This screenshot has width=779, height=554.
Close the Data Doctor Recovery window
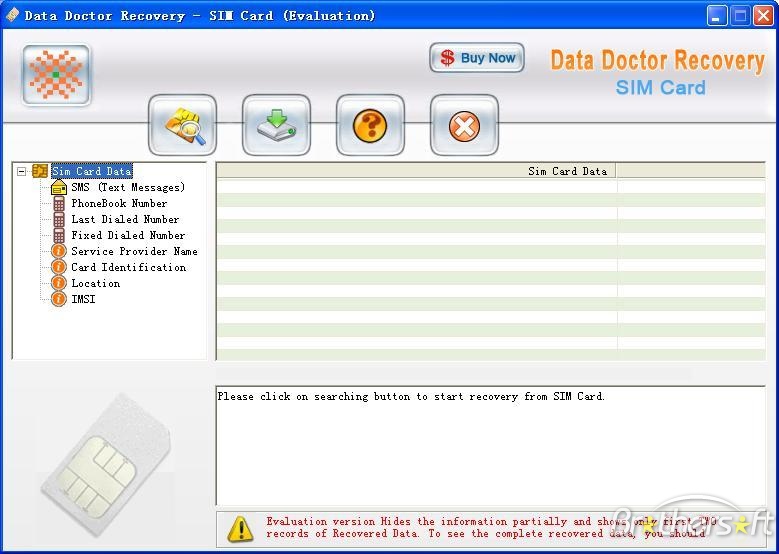tap(763, 16)
